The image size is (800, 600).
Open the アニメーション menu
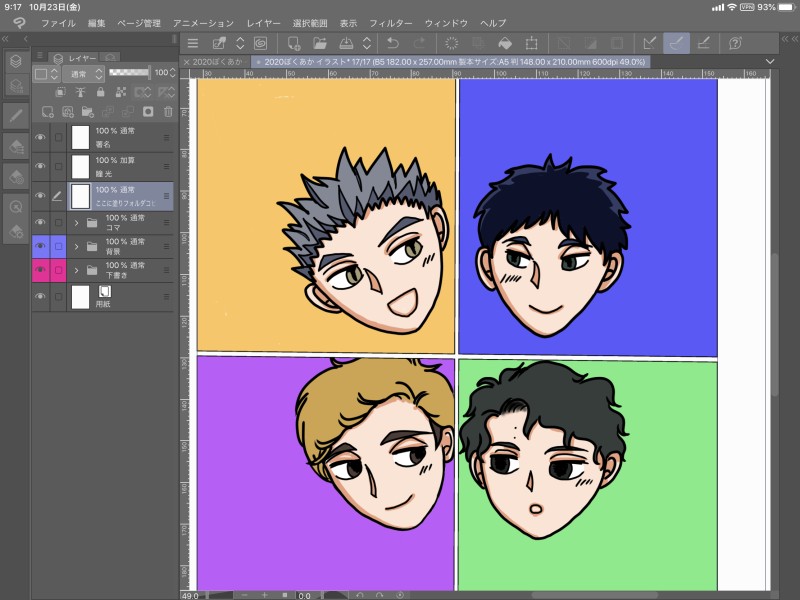[x=203, y=23]
